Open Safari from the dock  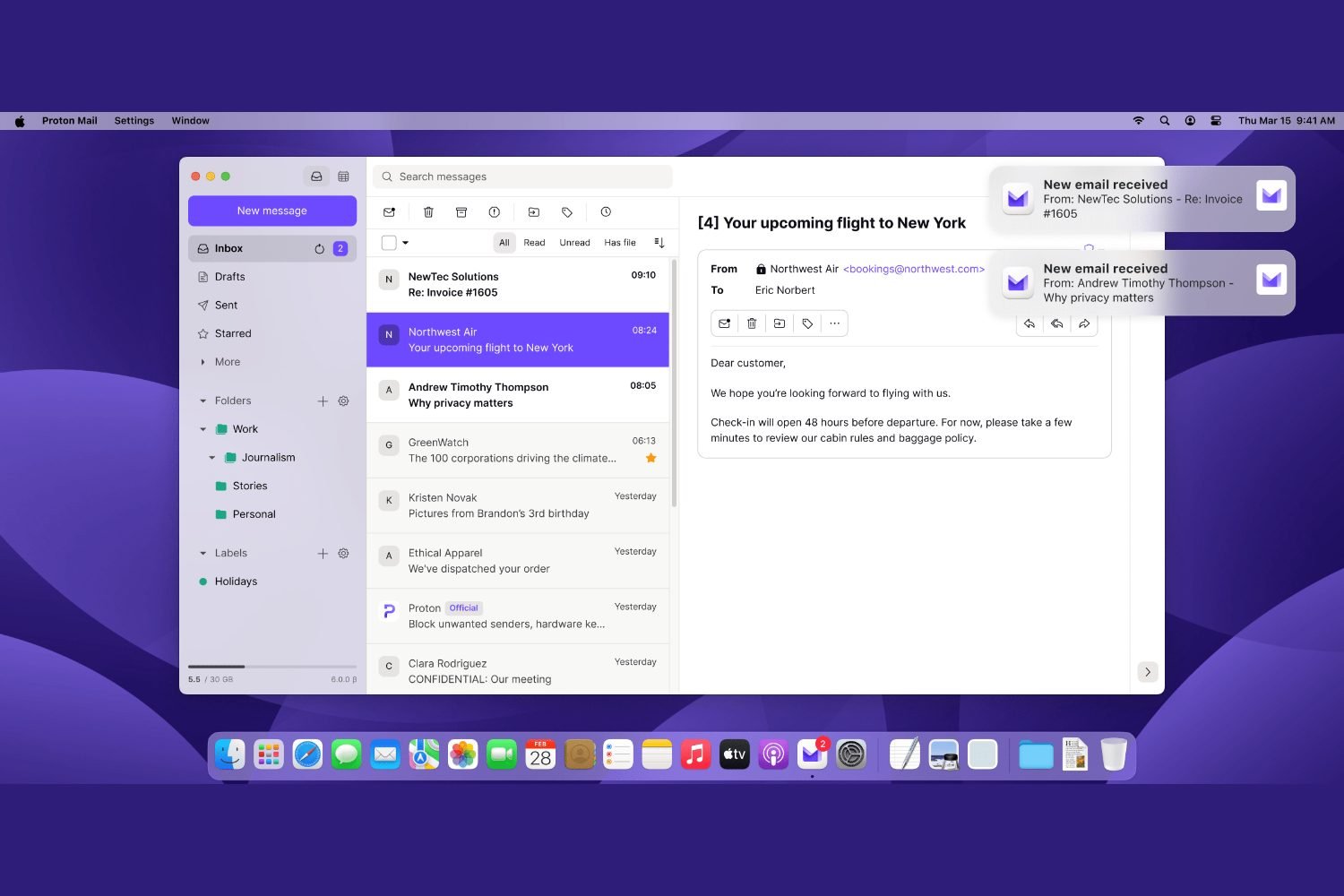[307, 754]
